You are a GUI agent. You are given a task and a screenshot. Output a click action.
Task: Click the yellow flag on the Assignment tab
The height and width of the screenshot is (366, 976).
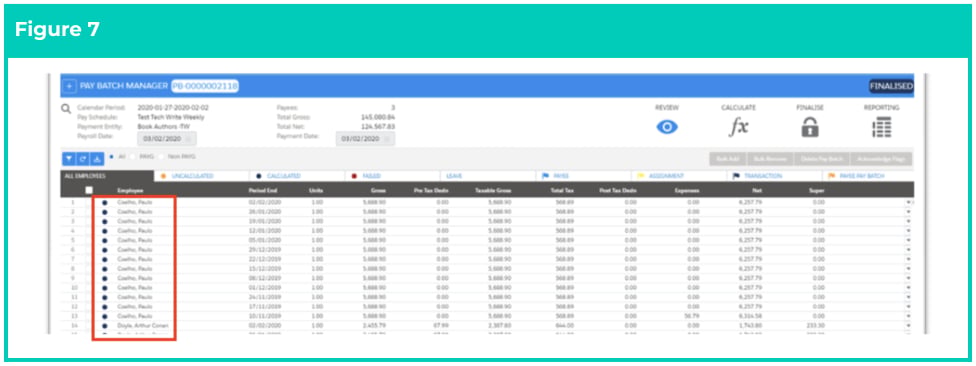coord(640,176)
